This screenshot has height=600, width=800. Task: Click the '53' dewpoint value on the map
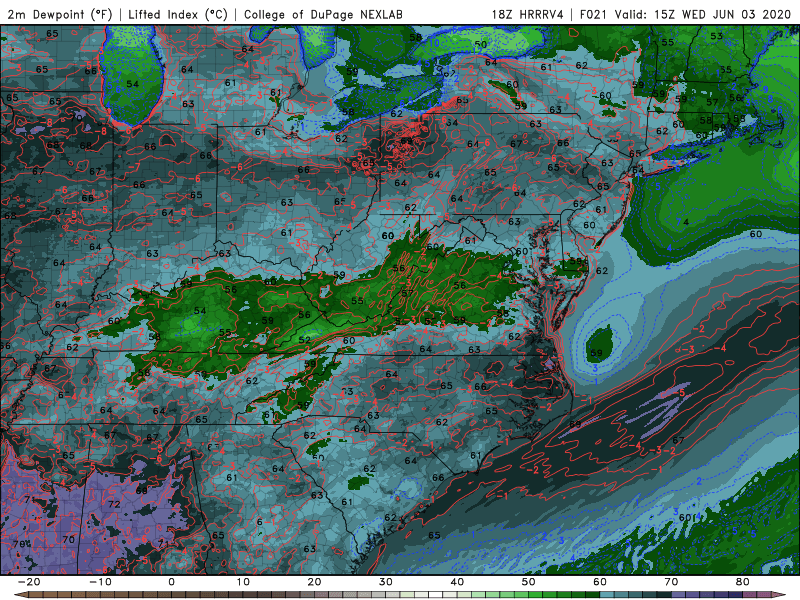pyautogui.click(x=716, y=36)
